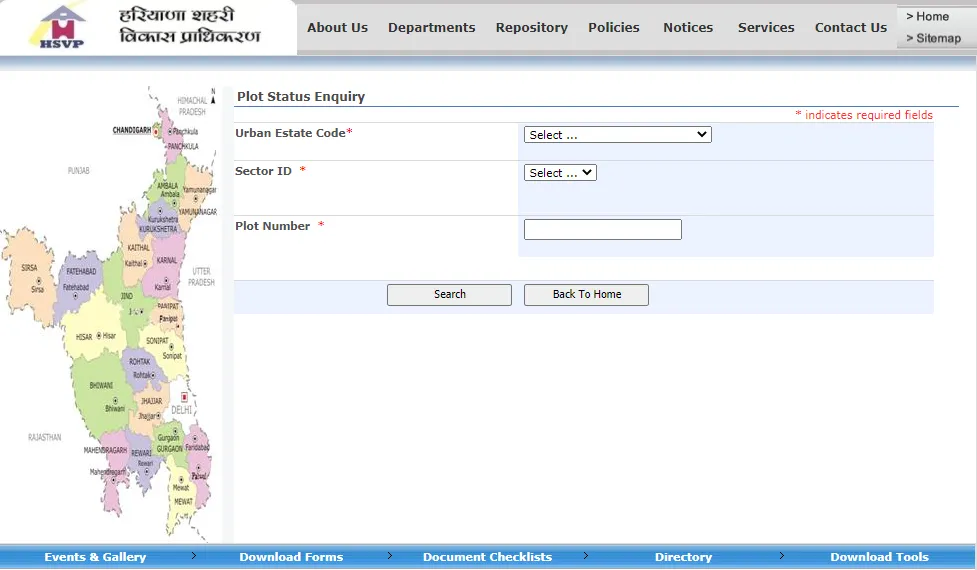Go to Directory in the footer
The width and height of the screenshot is (977, 570).
tap(683, 557)
